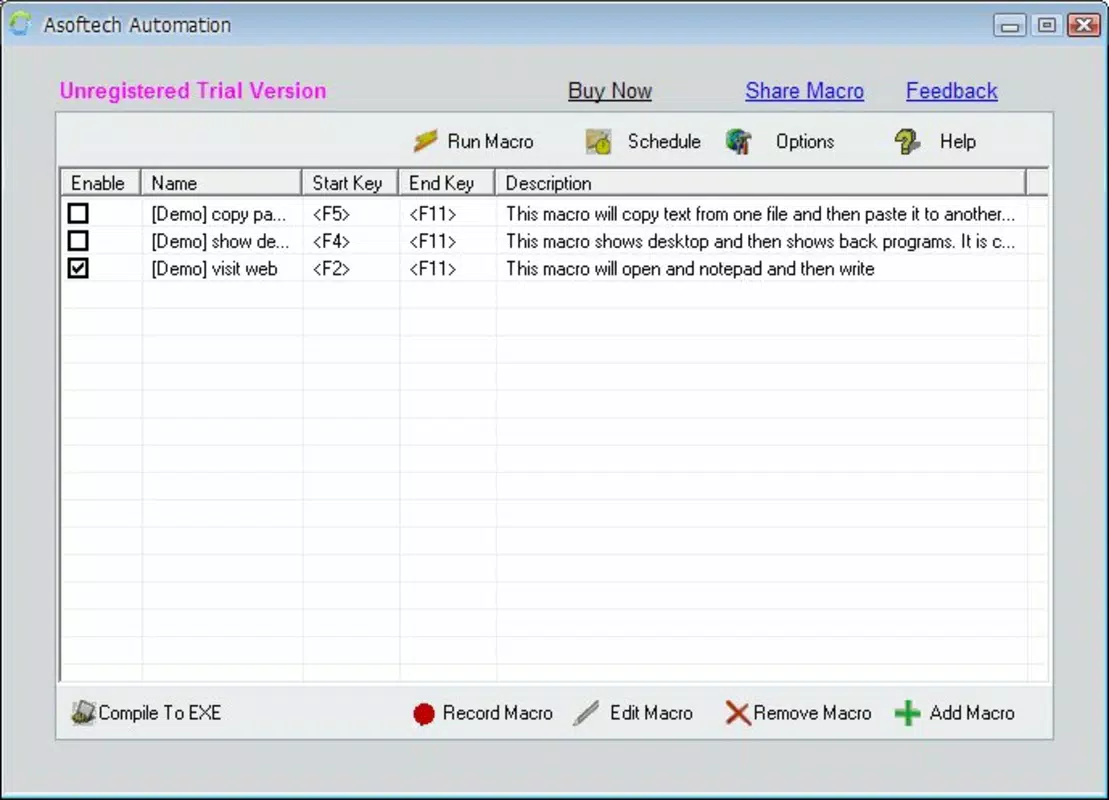
Task: Sort by the Enable column header
Action: point(100,183)
